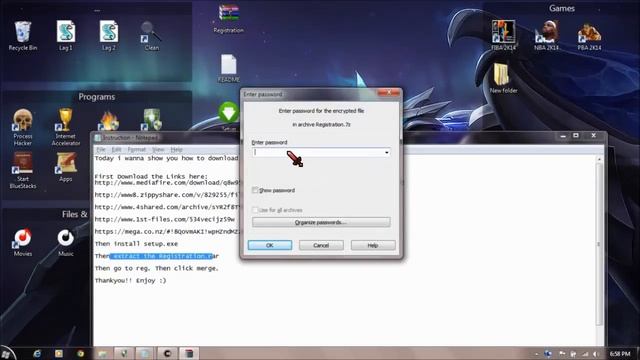Click Cancel in the password dialog

pyautogui.click(x=321, y=245)
